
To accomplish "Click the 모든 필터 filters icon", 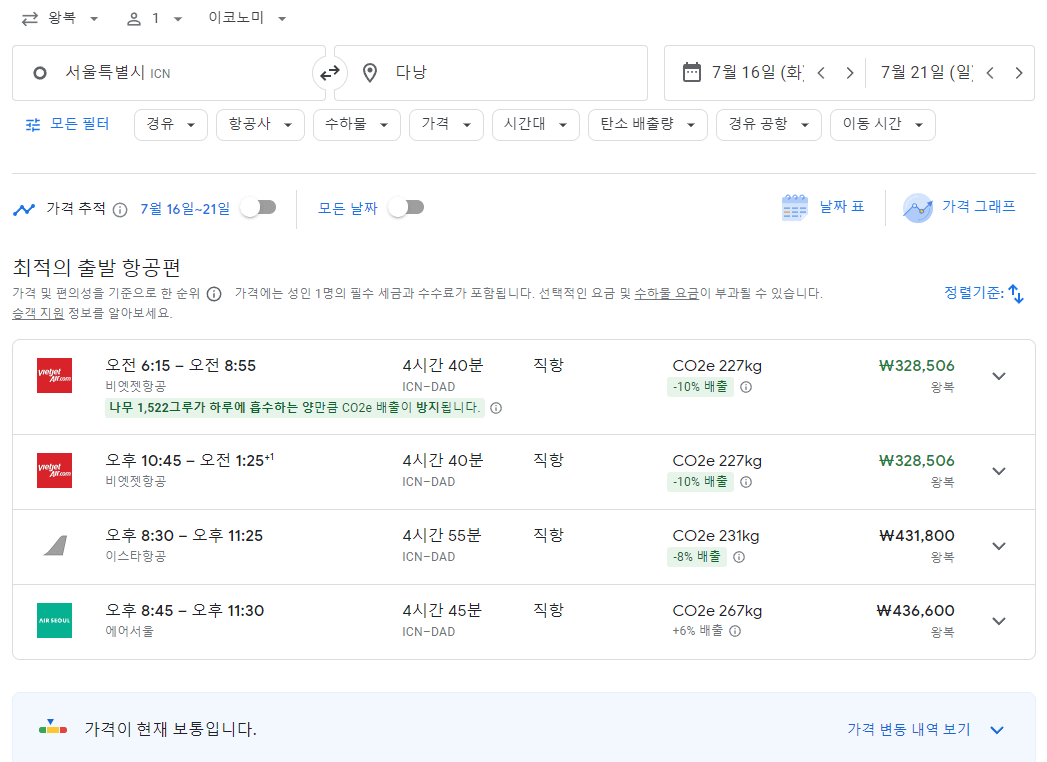I will point(32,125).
